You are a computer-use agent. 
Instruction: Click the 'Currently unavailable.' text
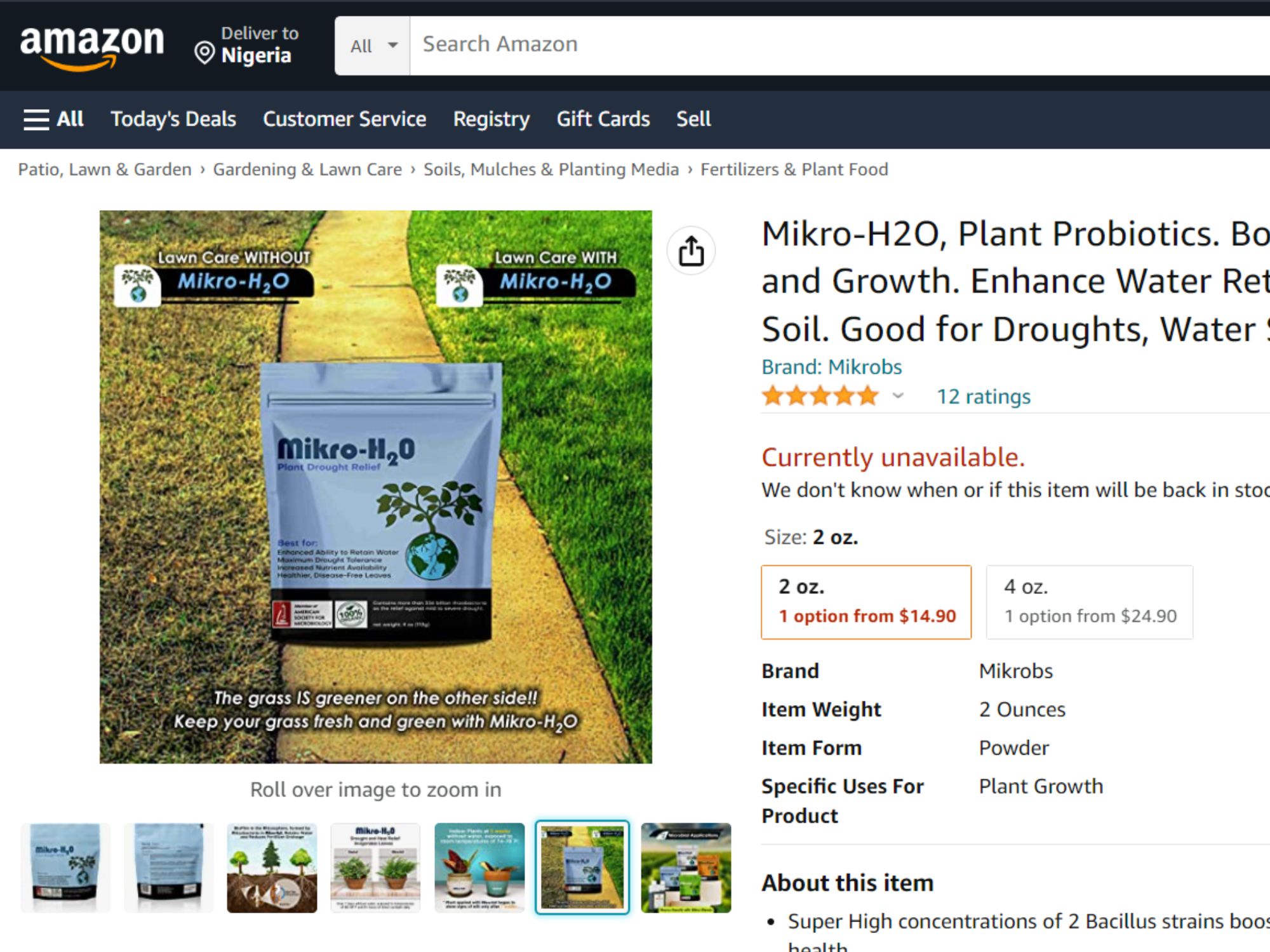click(x=893, y=457)
